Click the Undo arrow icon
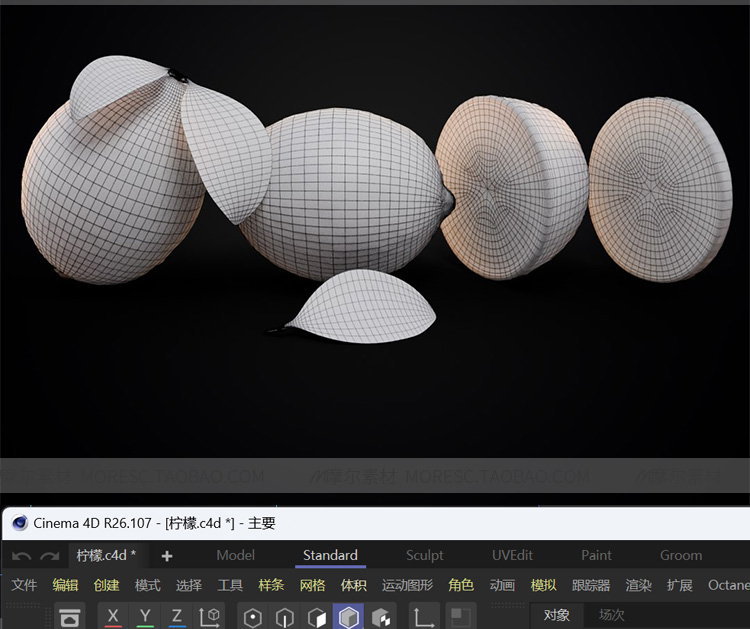 pyautogui.click(x=21, y=556)
